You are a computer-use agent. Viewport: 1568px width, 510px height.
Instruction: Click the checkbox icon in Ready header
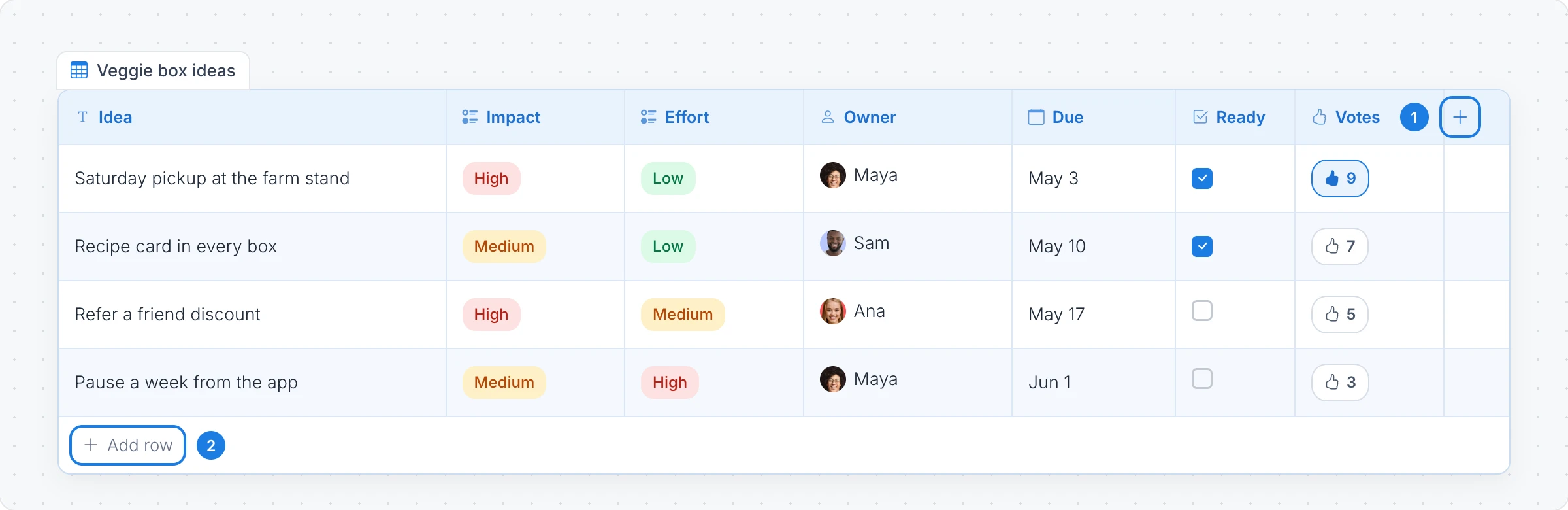(x=1200, y=117)
